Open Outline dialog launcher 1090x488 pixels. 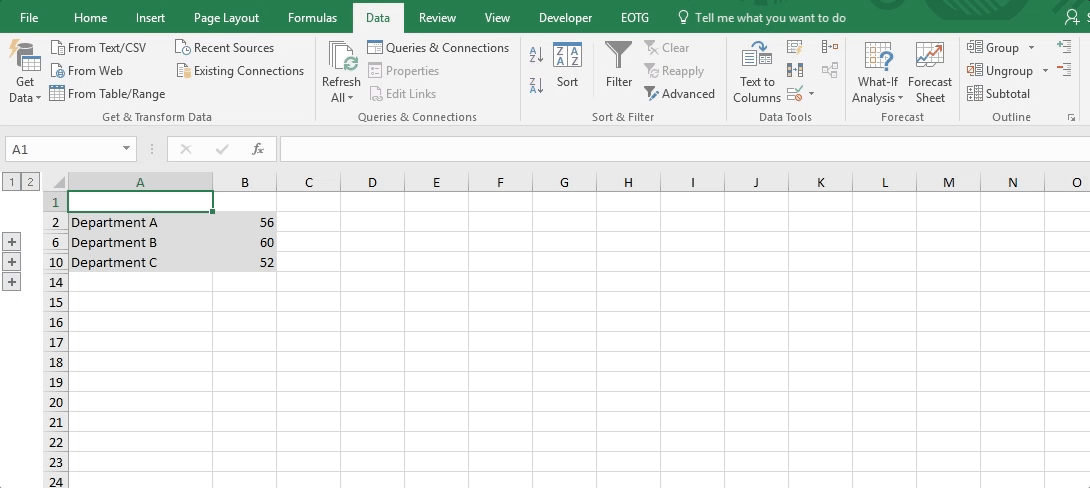click(1071, 118)
